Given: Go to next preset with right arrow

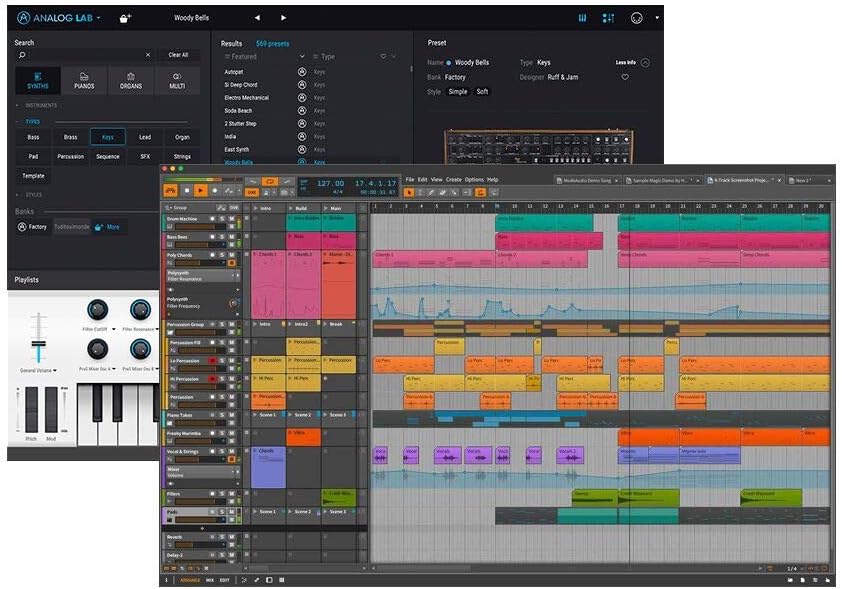Looking at the screenshot, I should (x=283, y=18).
